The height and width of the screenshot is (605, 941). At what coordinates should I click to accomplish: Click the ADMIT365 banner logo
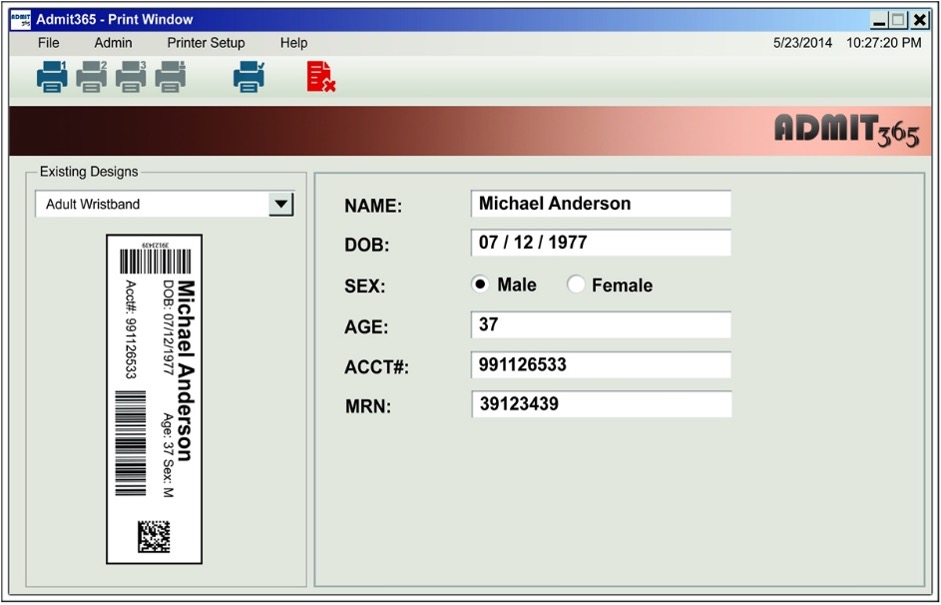coord(846,130)
